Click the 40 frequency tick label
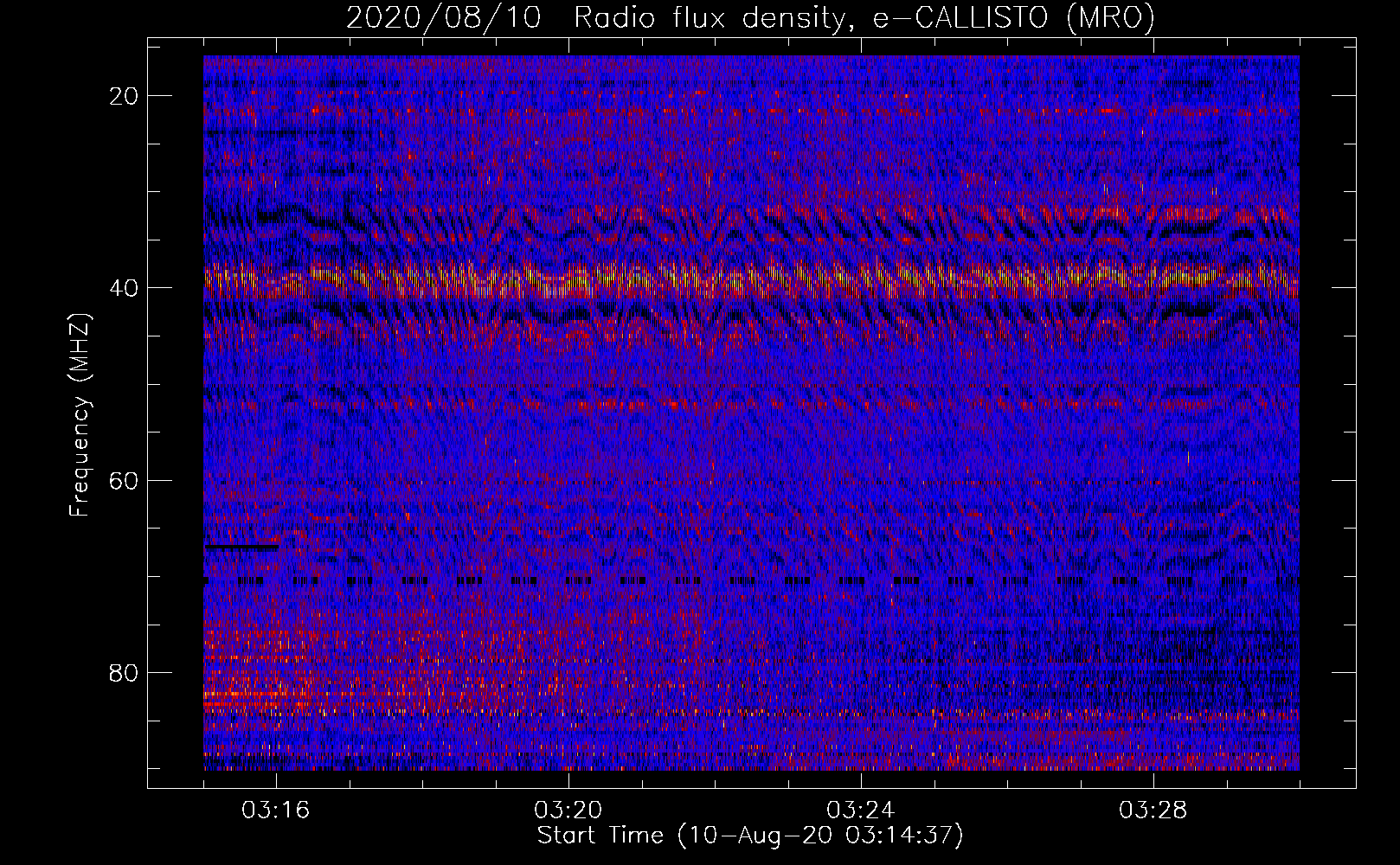The width and height of the screenshot is (1400, 865). coord(125,288)
